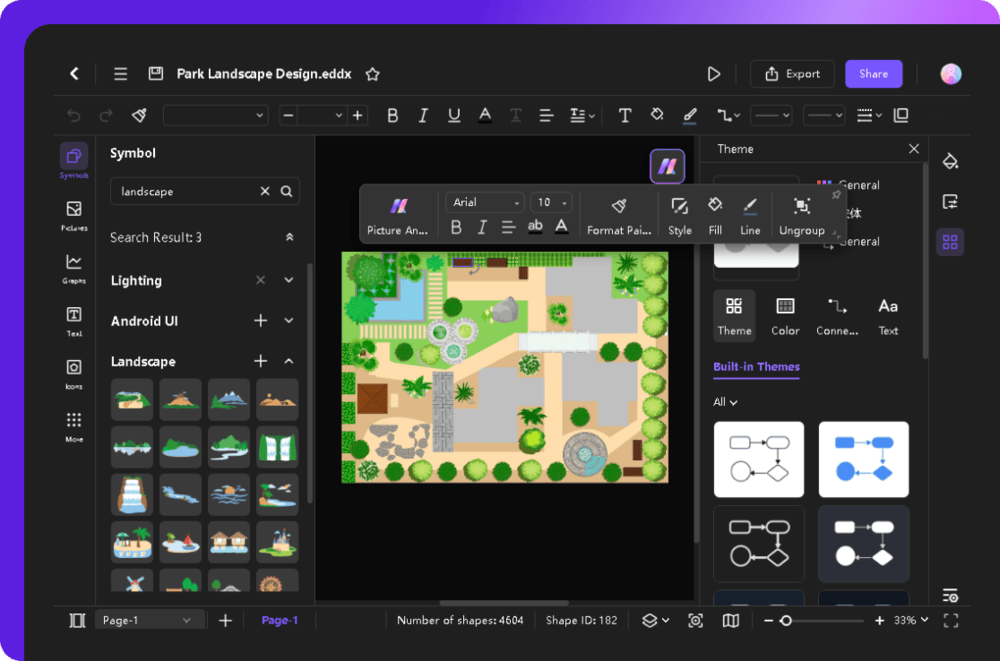Decrease font size with minus button
1000x661 pixels.
288,115
